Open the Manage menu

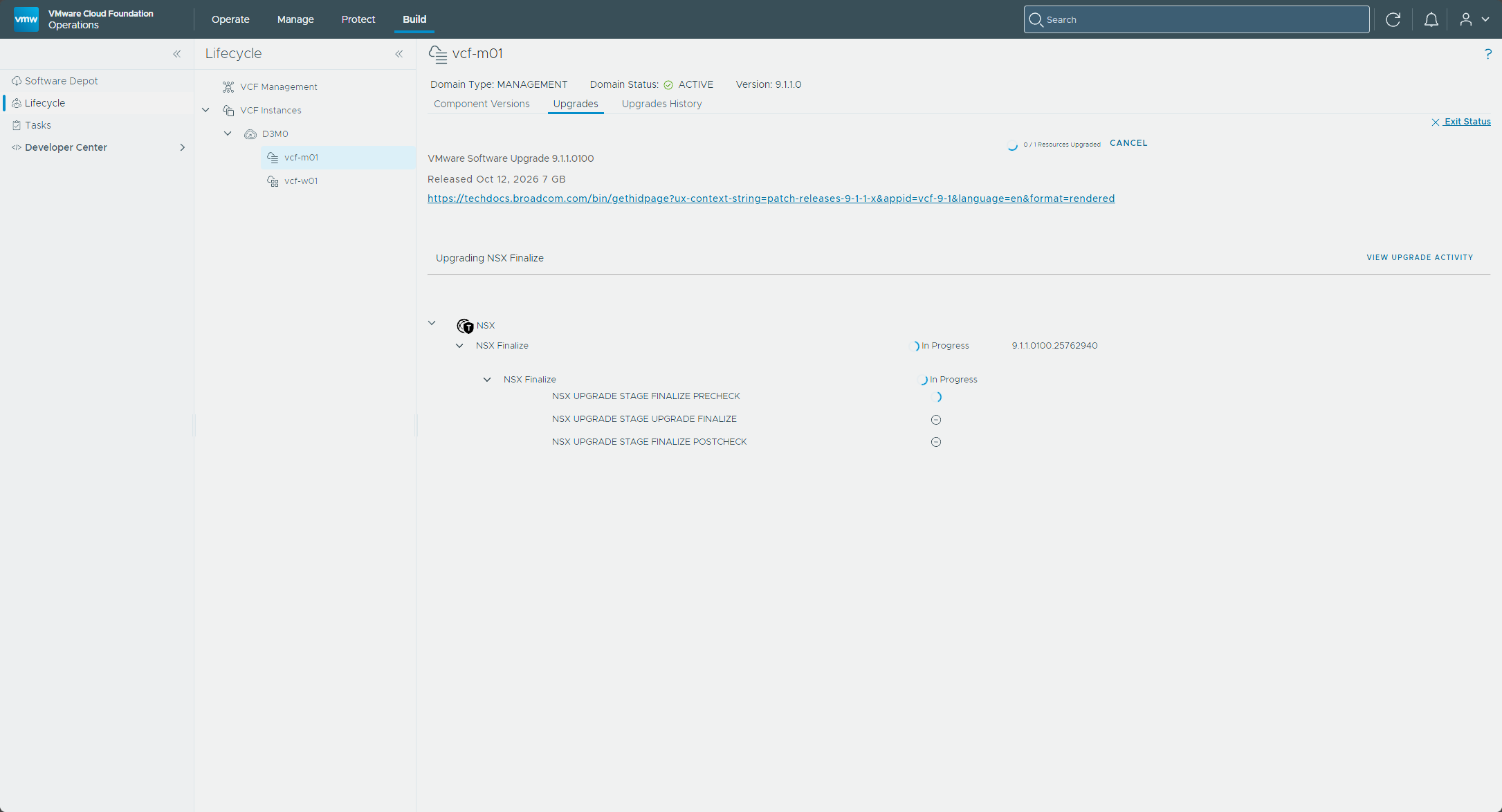[x=295, y=19]
